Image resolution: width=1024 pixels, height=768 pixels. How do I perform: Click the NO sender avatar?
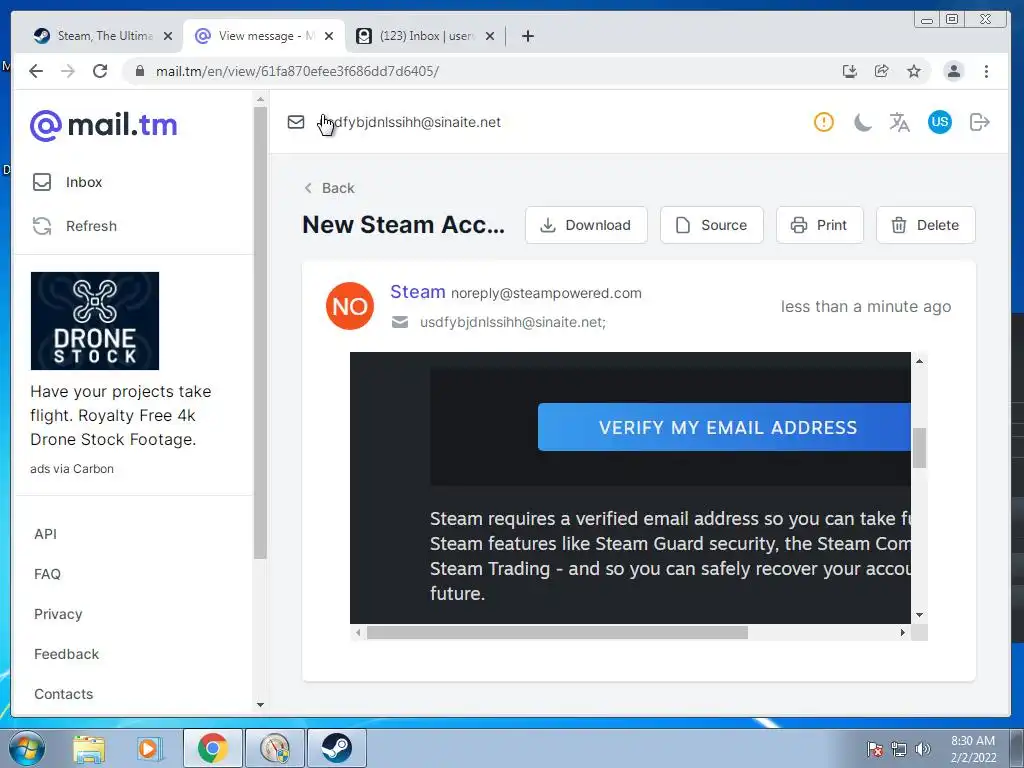(350, 306)
